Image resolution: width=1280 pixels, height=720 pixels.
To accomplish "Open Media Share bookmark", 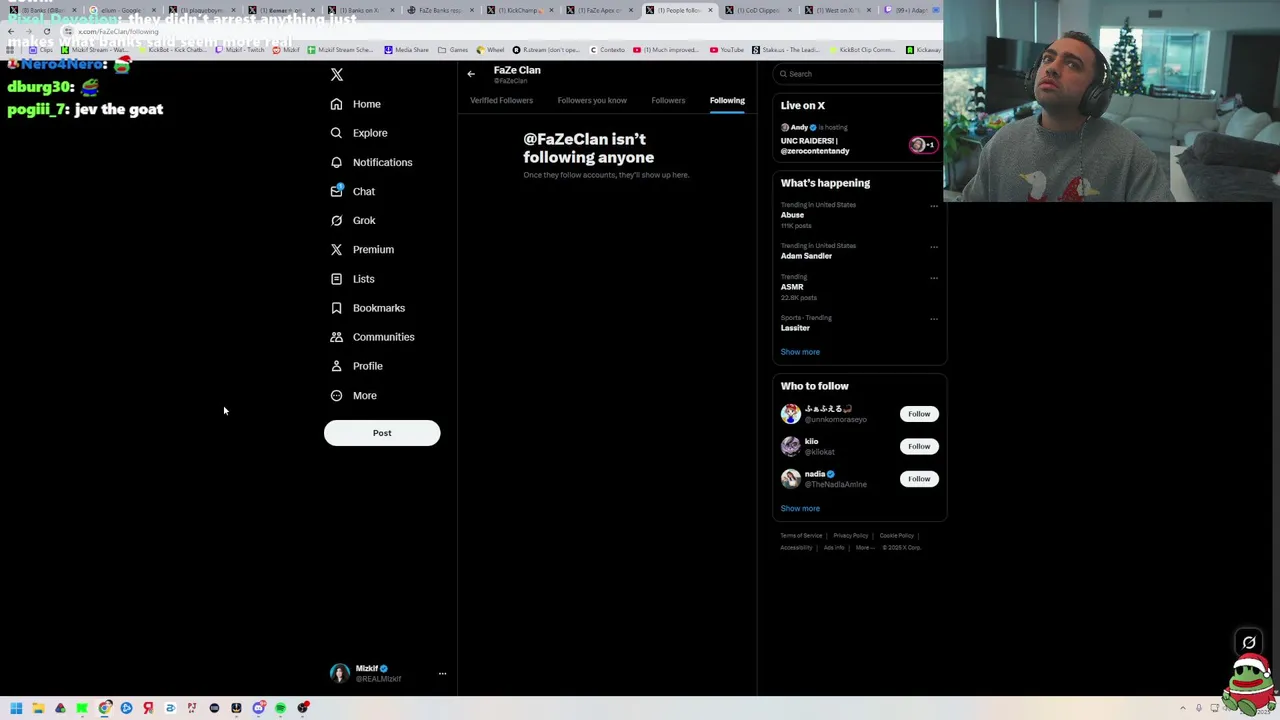I will tap(406, 50).
